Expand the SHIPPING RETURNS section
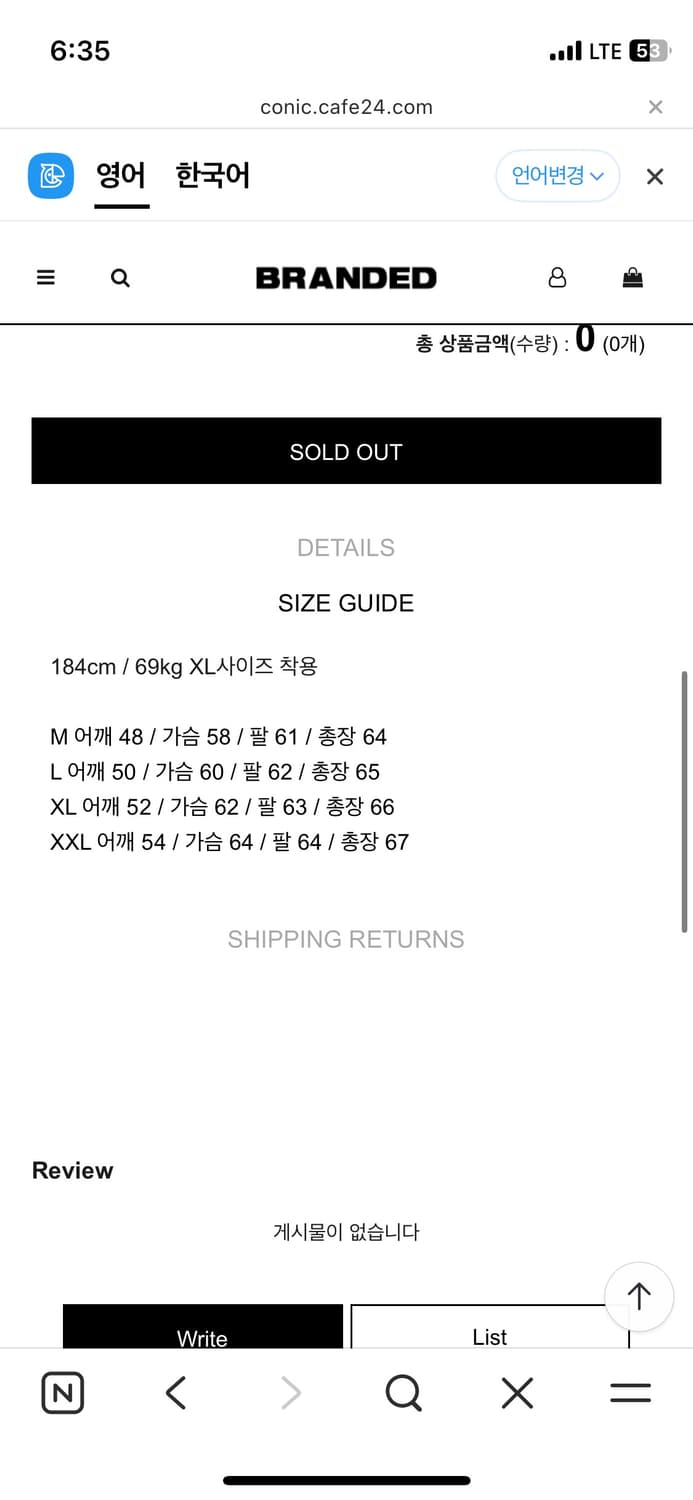The height and width of the screenshot is (1500, 693). point(346,939)
